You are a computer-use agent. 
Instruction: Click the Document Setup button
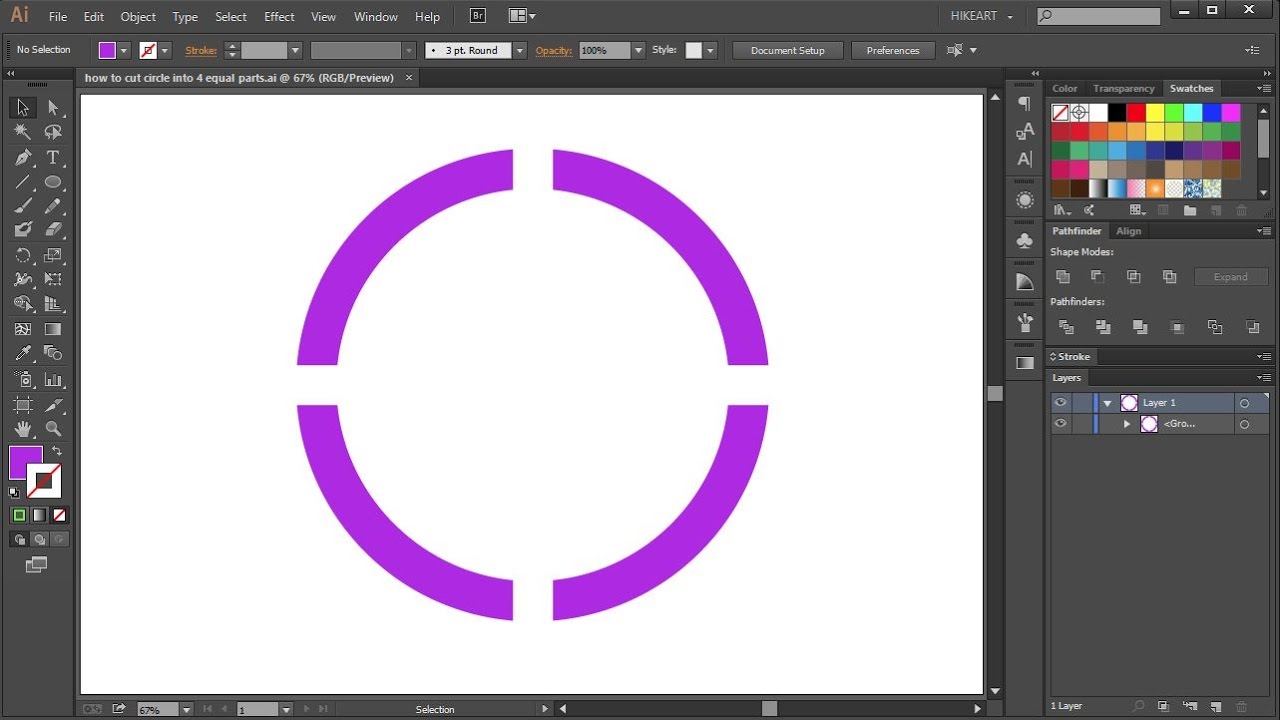(788, 50)
